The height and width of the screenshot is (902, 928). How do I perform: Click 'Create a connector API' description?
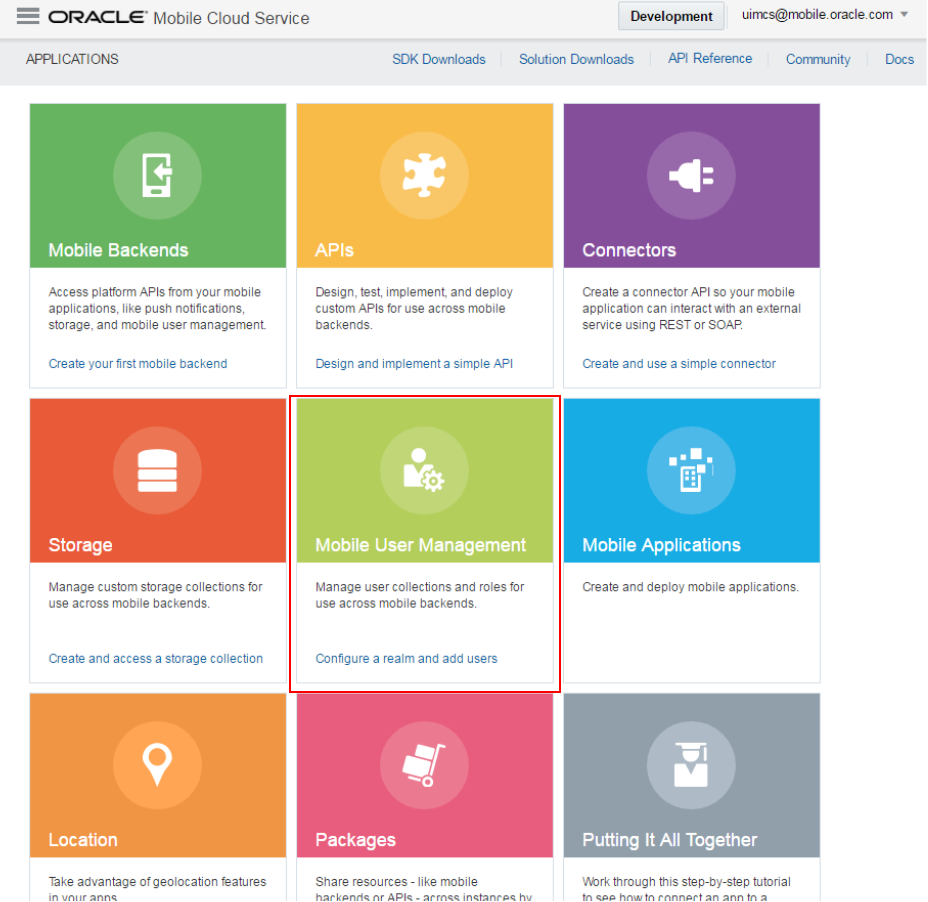pyautogui.click(x=691, y=308)
